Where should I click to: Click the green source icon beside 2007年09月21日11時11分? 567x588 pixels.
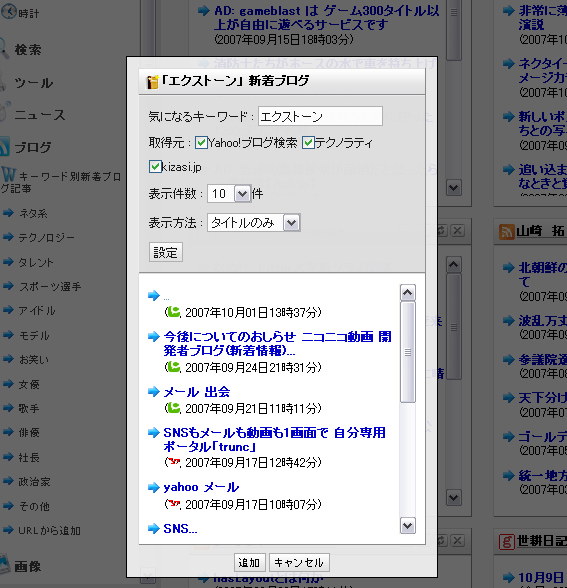point(173,407)
